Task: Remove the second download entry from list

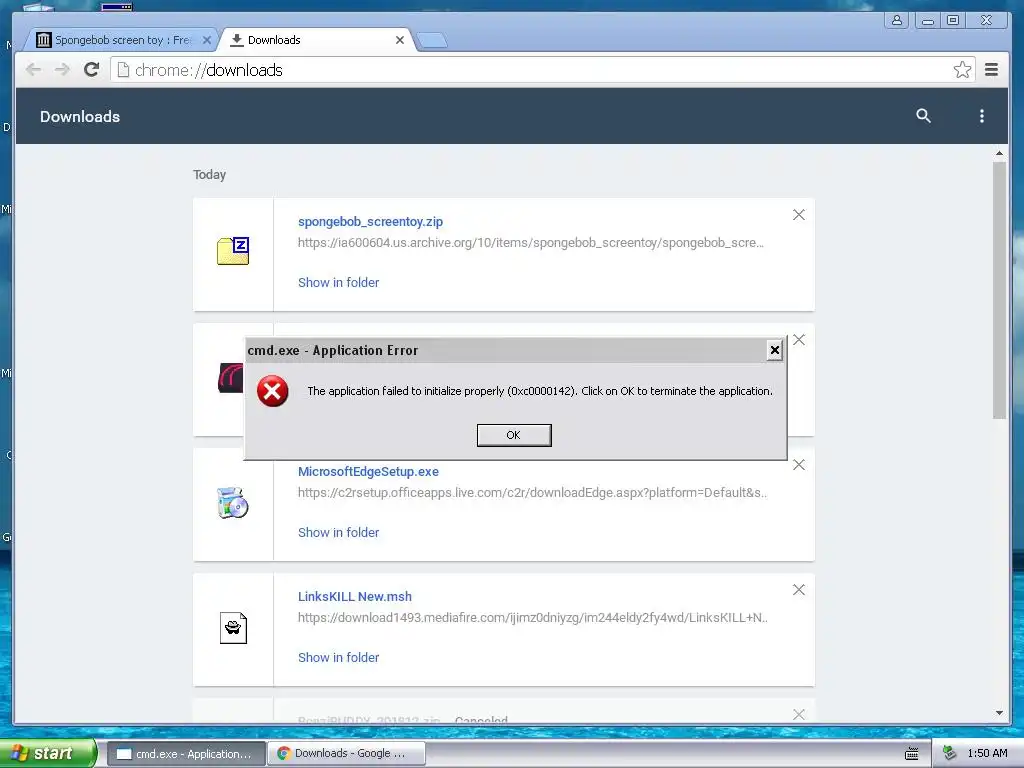Action: pos(799,340)
